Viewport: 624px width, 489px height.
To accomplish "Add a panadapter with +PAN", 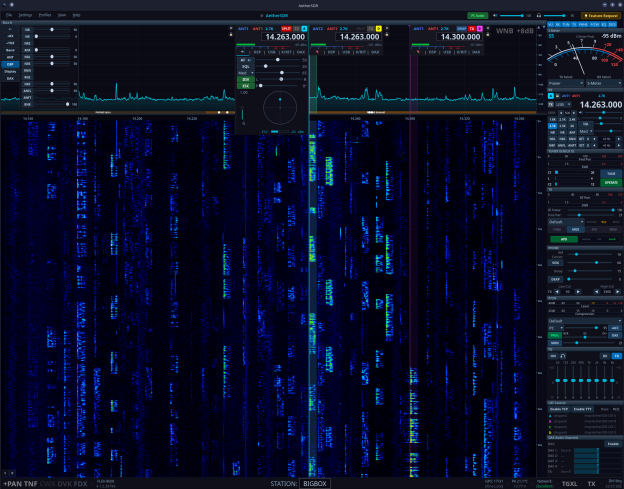I will (12, 484).
